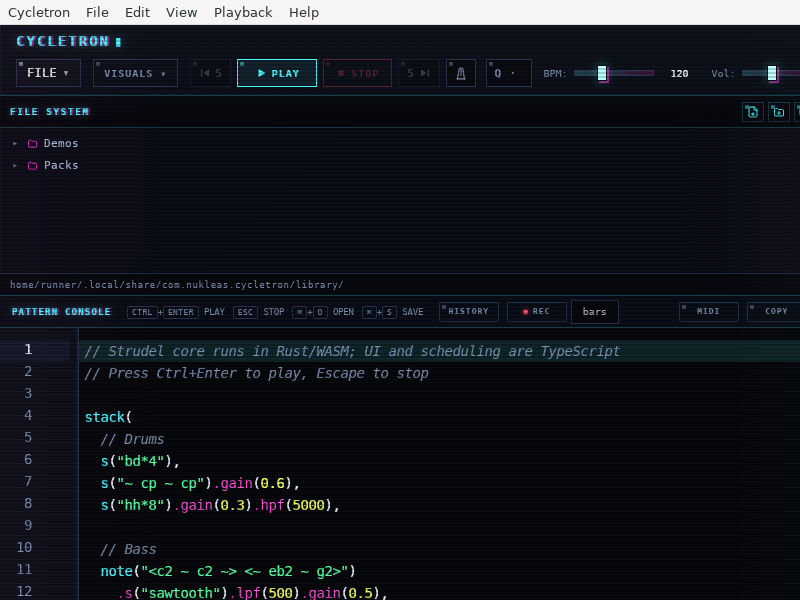Click the hh*8 hpf(5000) code line
The image size is (800, 600).
(220, 505)
